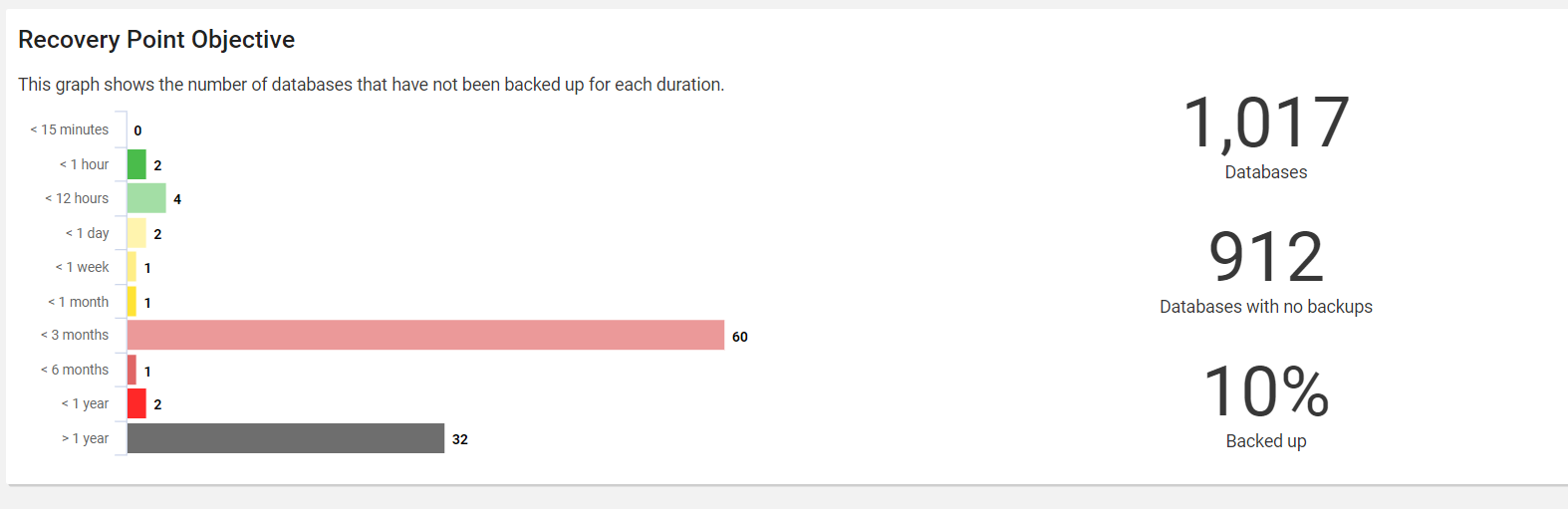Click the pale yellow '< 1 day' bar
The image size is (1568, 509).
pyautogui.click(x=136, y=233)
